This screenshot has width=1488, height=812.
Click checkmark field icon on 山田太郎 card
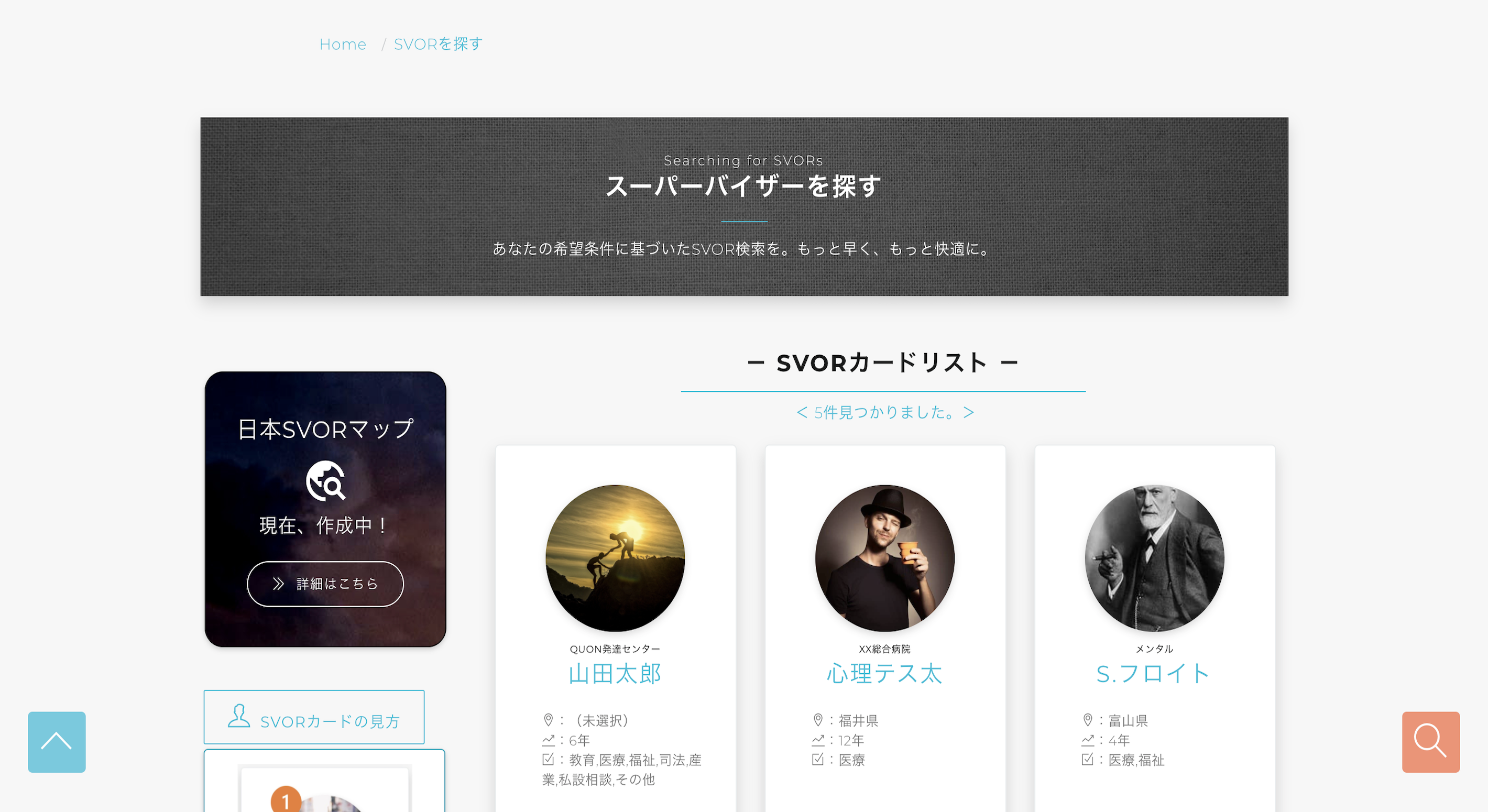548,760
